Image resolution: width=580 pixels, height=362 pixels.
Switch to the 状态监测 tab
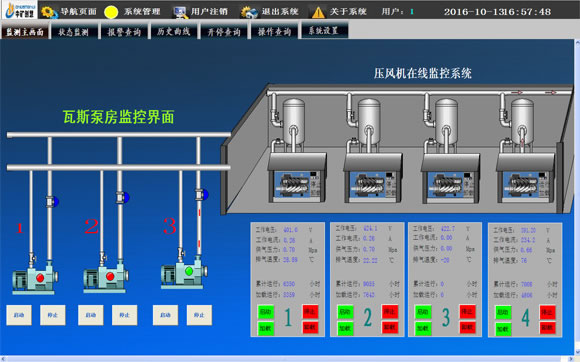[74, 31]
